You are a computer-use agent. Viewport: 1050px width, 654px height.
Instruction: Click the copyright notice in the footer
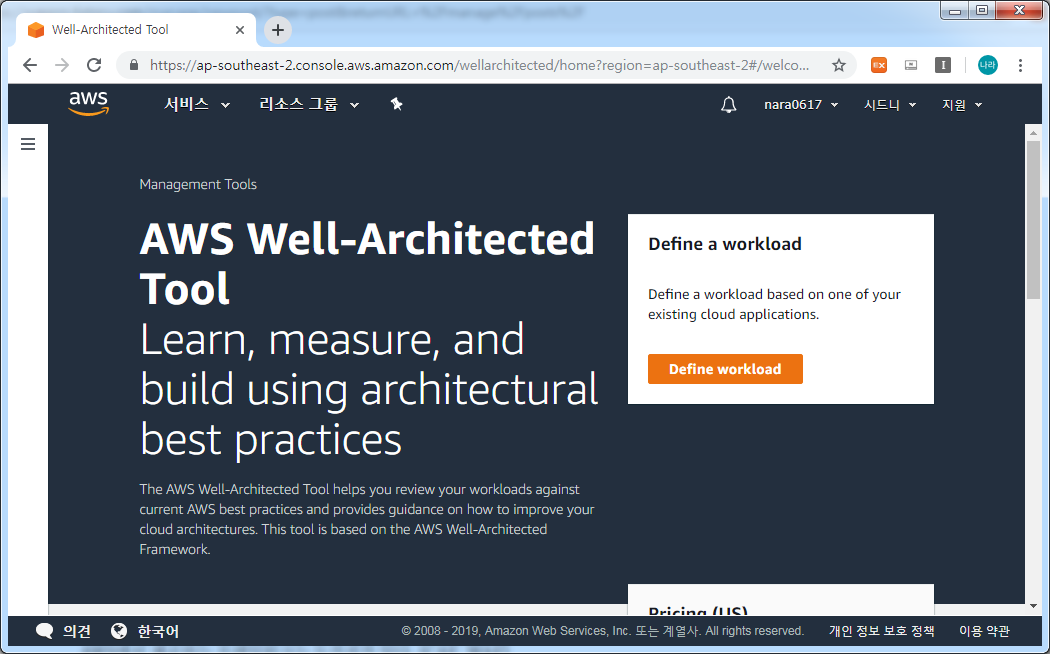(x=603, y=631)
